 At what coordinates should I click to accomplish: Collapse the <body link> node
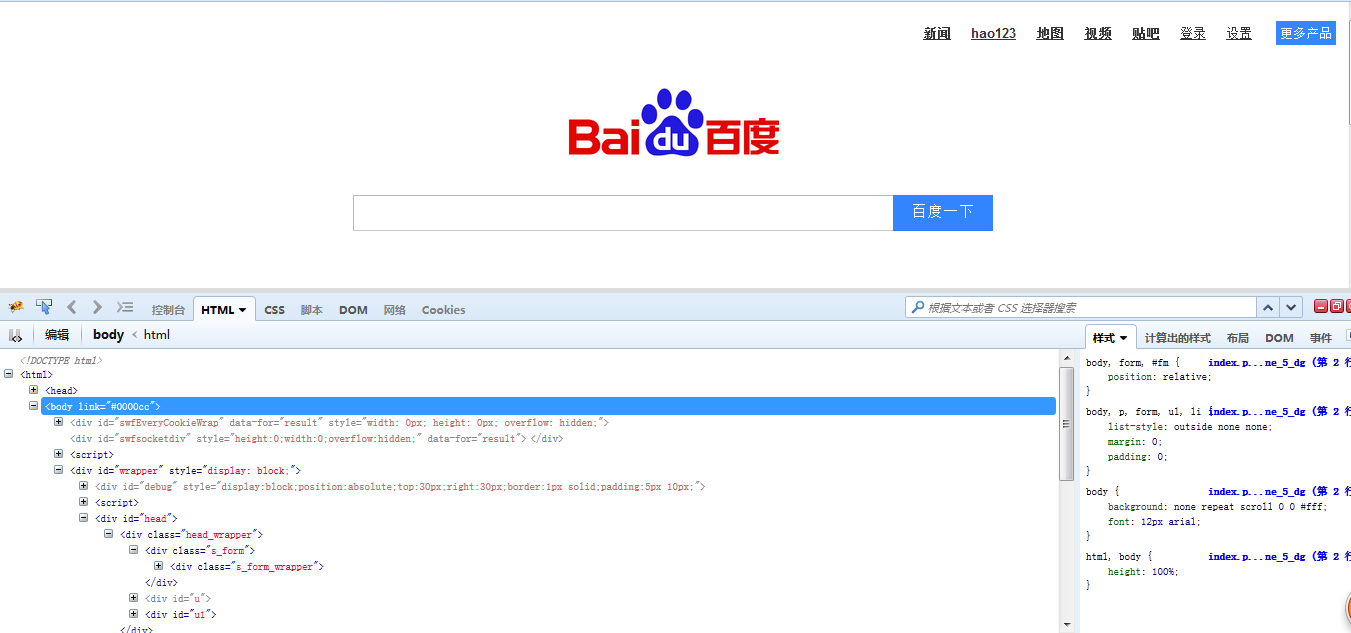(x=34, y=406)
